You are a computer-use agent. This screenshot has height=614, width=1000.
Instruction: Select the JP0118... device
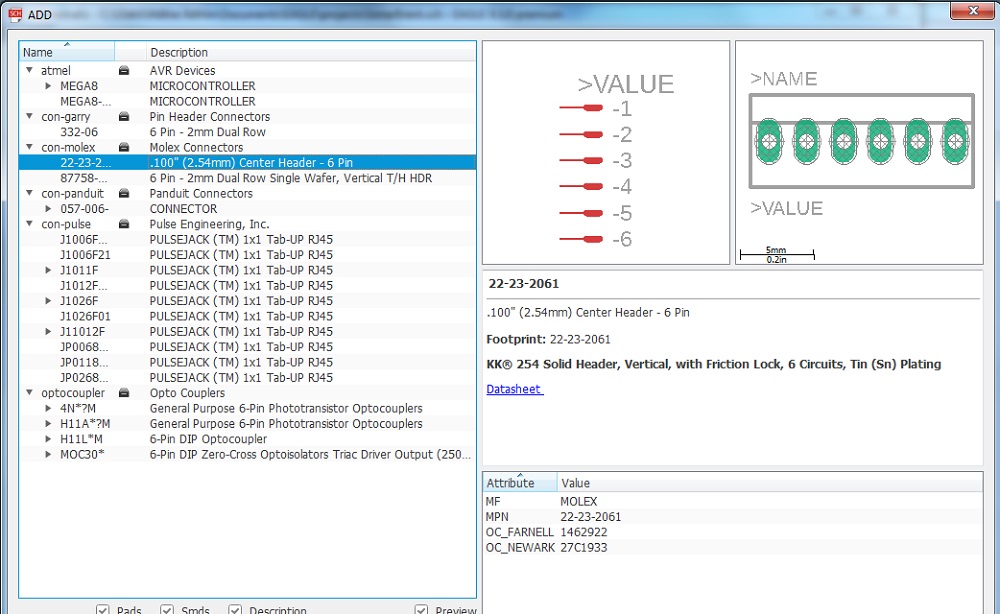coord(247,362)
